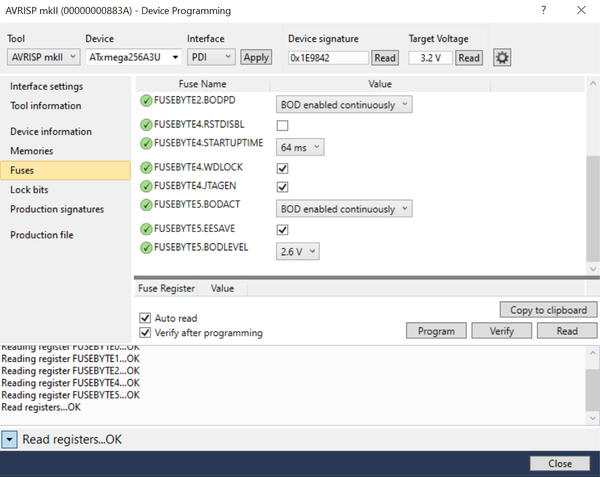Click the Fuse Register column header

[166, 288]
